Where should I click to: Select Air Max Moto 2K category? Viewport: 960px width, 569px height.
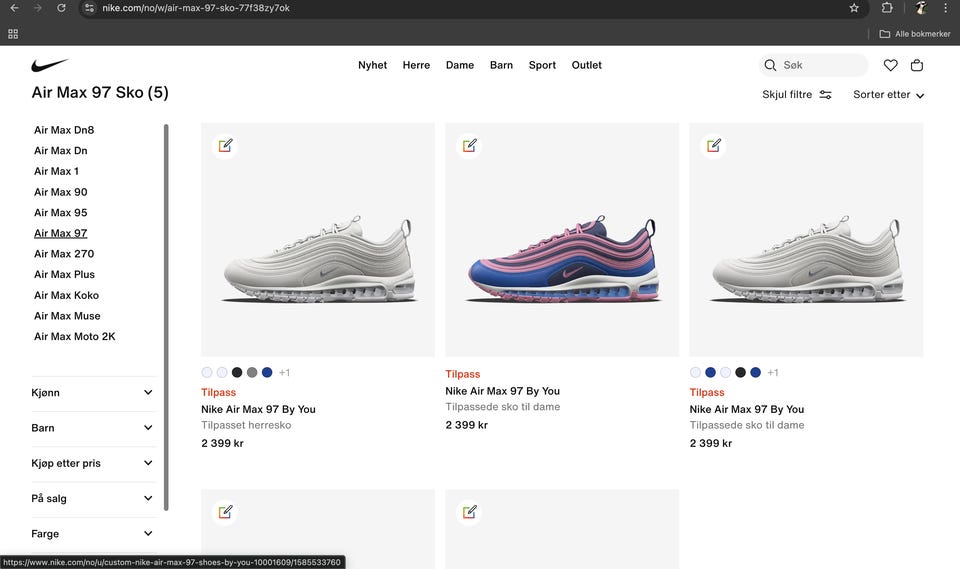point(75,337)
